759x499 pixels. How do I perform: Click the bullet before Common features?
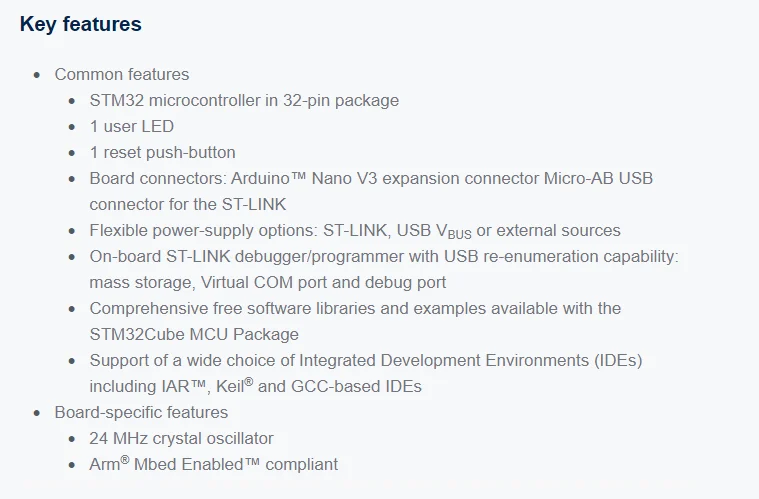tap(37, 75)
